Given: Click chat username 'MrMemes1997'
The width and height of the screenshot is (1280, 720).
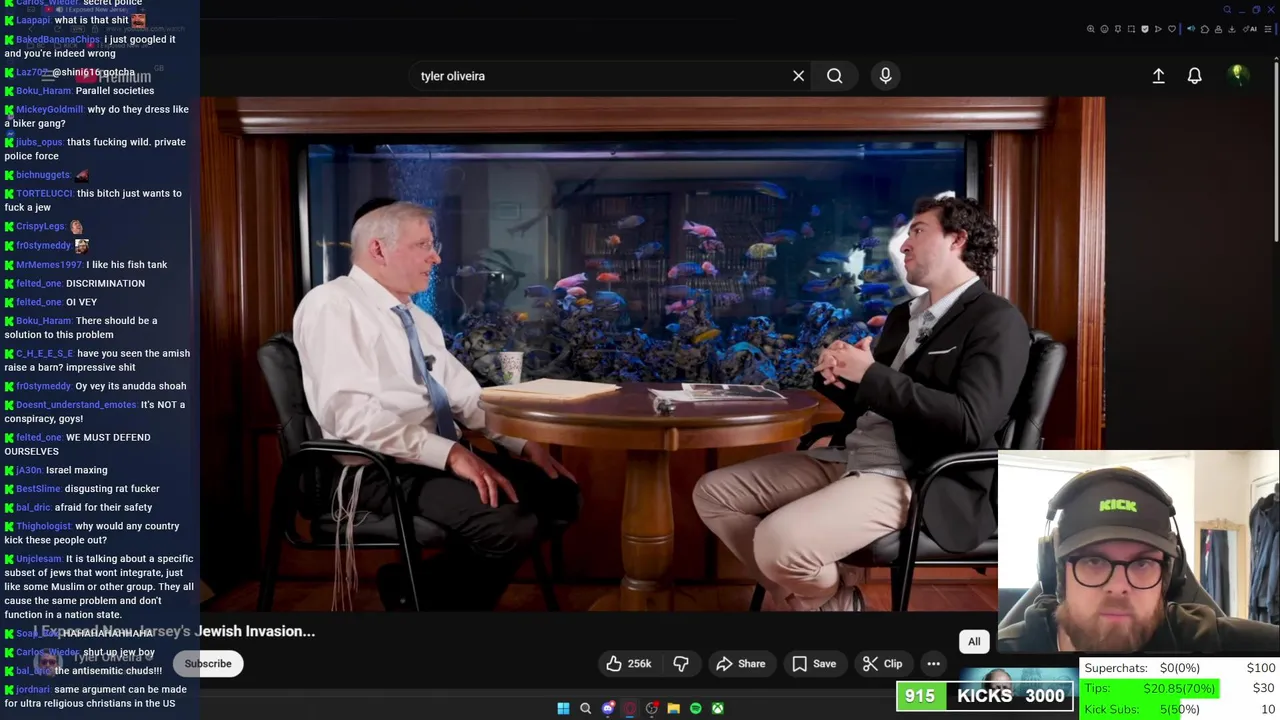Looking at the screenshot, I should pyautogui.click(x=49, y=264).
